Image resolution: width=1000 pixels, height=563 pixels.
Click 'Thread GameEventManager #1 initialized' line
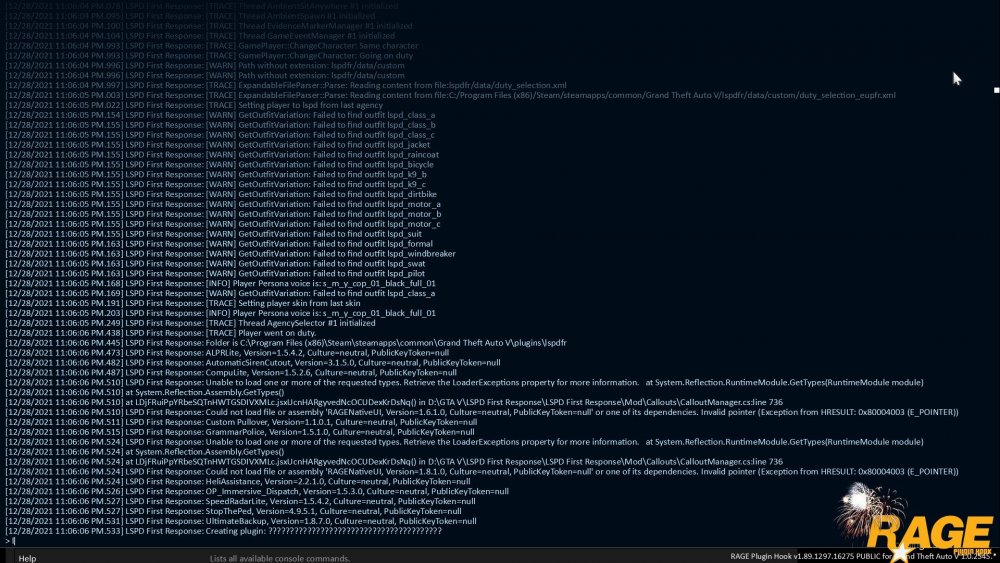click(200, 36)
